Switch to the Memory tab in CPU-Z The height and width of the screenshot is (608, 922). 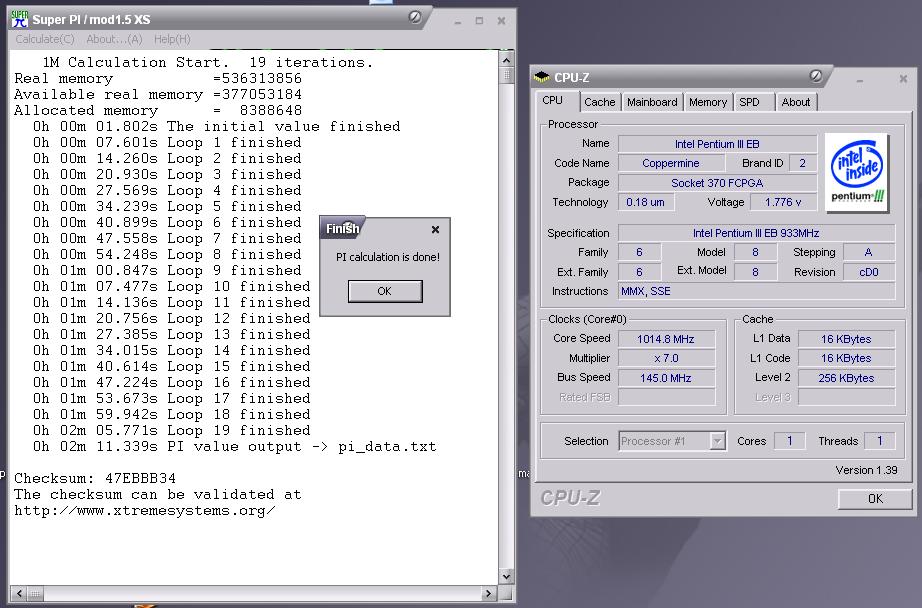(x=708, y=102)
